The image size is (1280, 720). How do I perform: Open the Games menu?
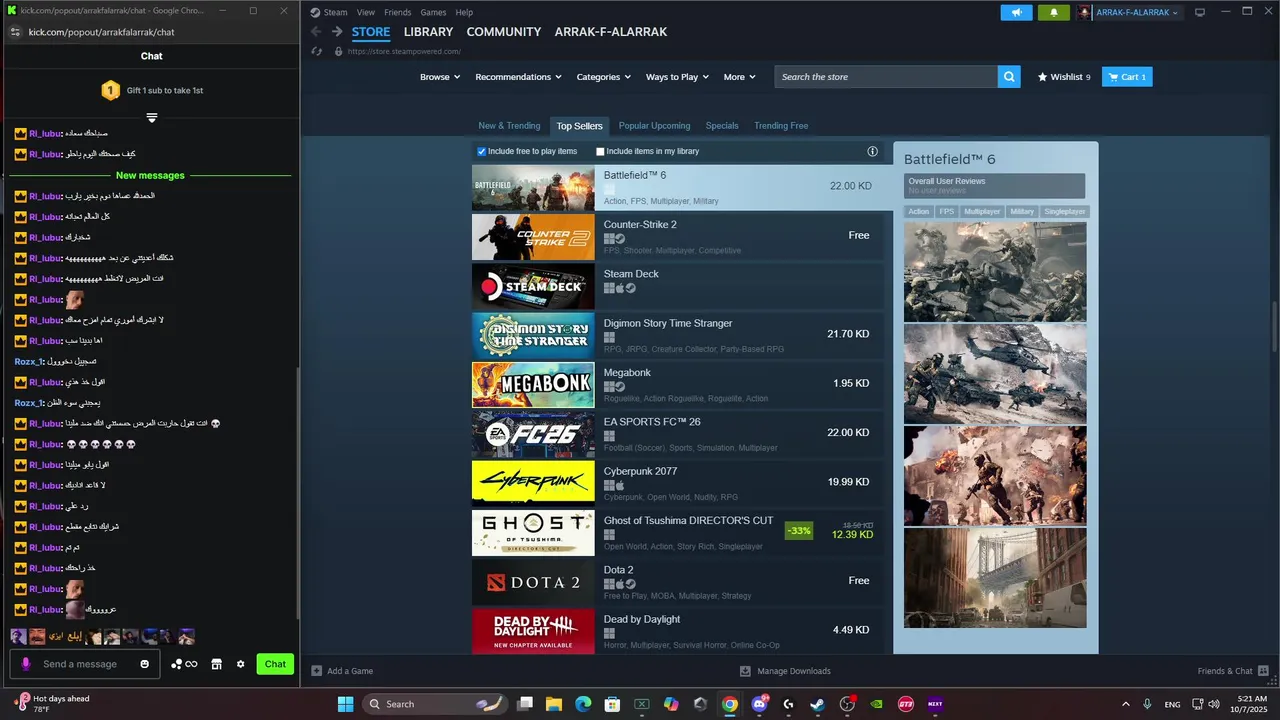(433, 13)
